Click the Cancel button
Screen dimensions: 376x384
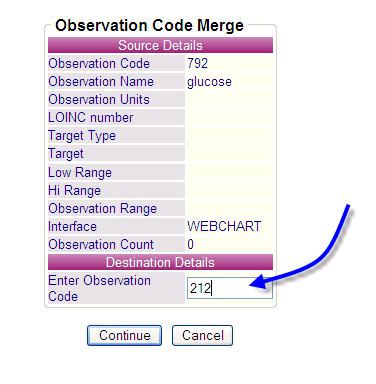[x=202, y=335]
